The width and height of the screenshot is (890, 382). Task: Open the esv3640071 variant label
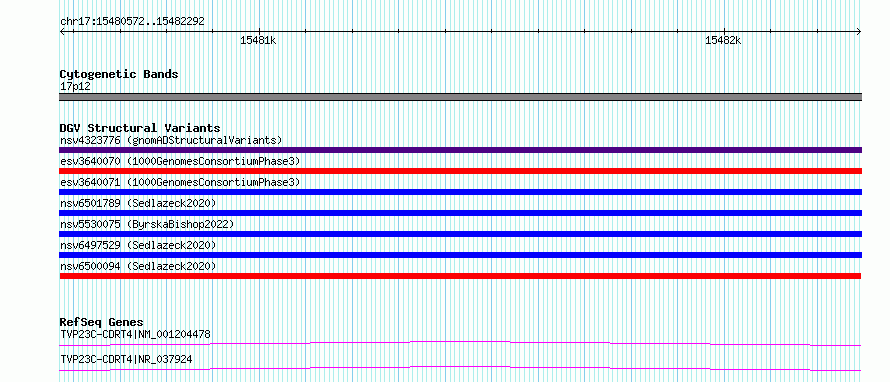pyautogui.click(x=180, y=182)
